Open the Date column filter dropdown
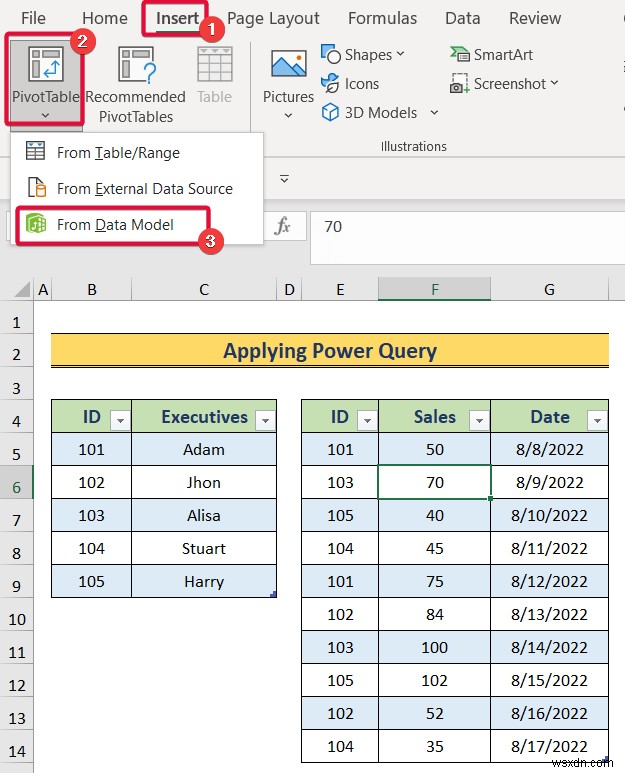This screenshot has width=625, height=773. [x=597, y=420]
